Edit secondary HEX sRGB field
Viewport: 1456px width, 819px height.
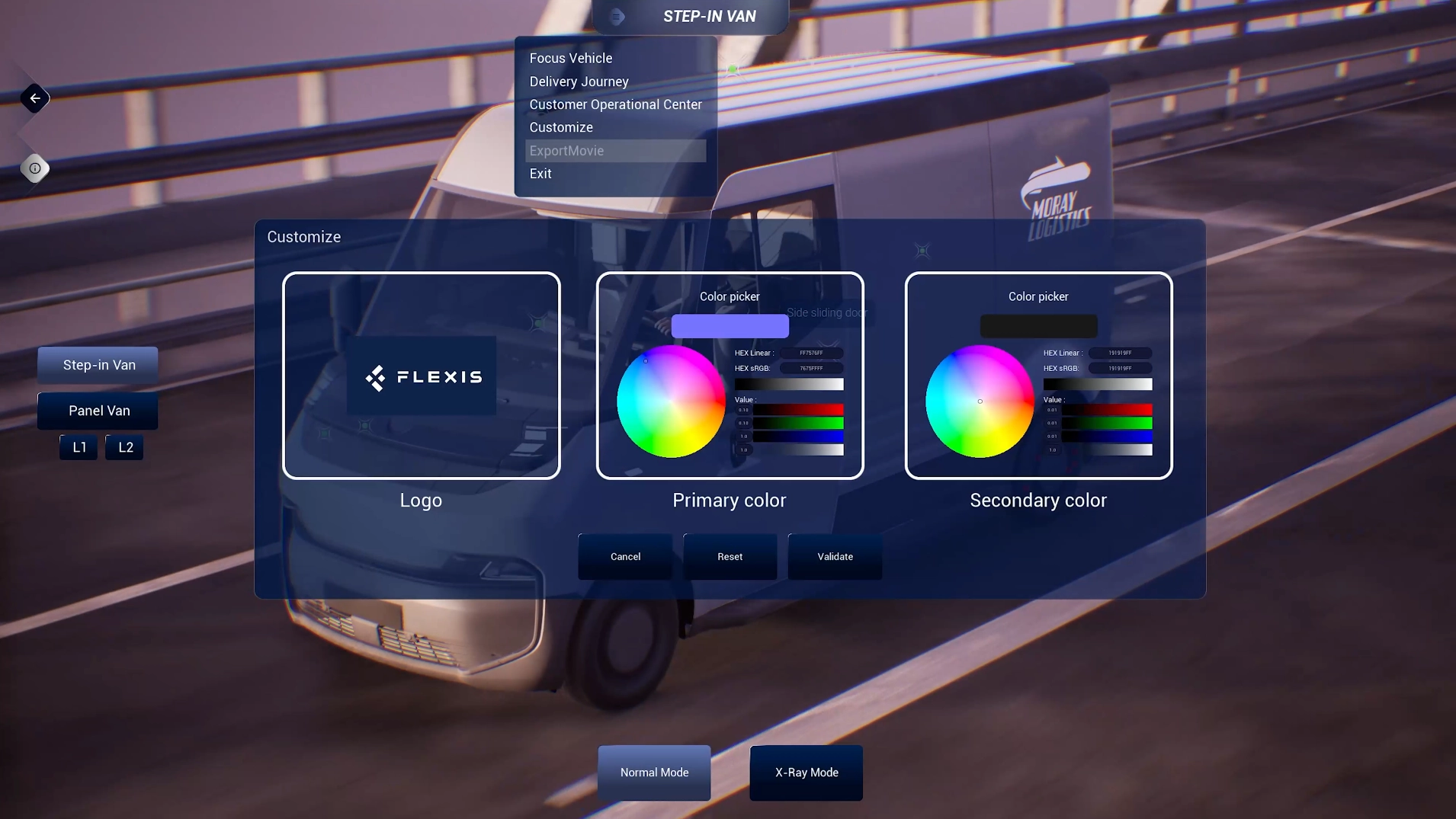coord(1120,368)
